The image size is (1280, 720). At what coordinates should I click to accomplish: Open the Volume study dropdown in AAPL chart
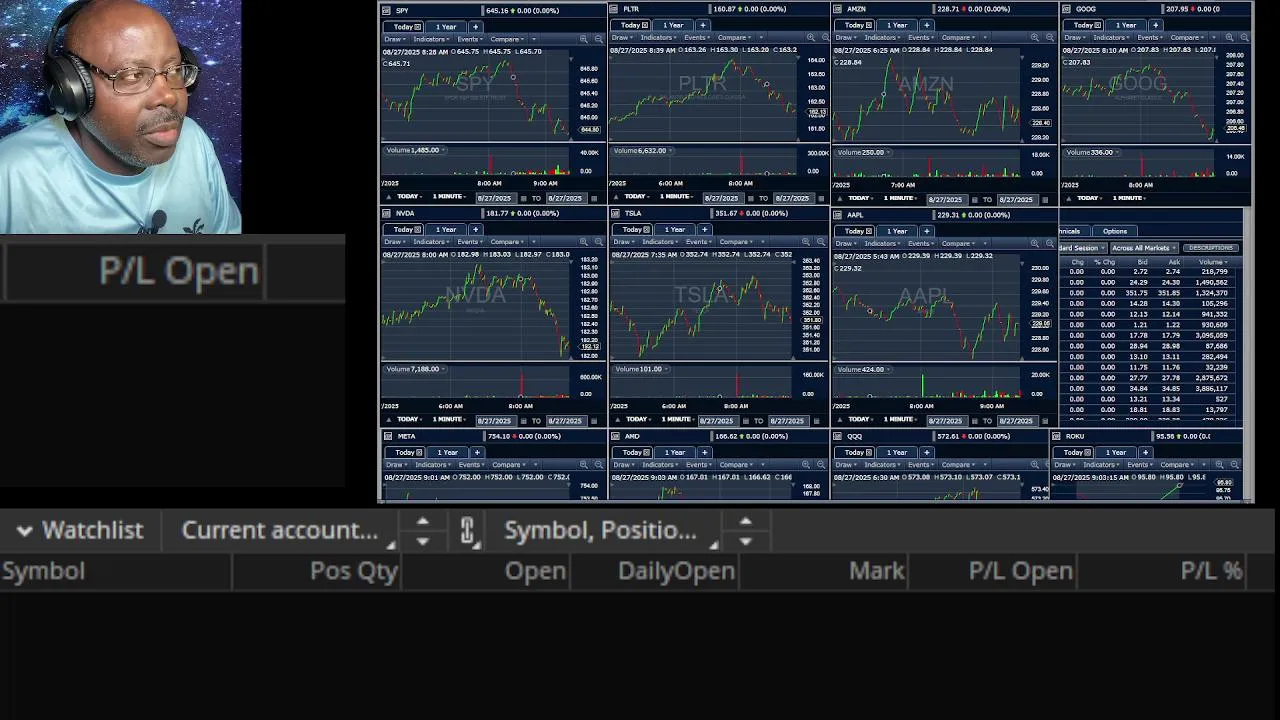coord(864,370)
